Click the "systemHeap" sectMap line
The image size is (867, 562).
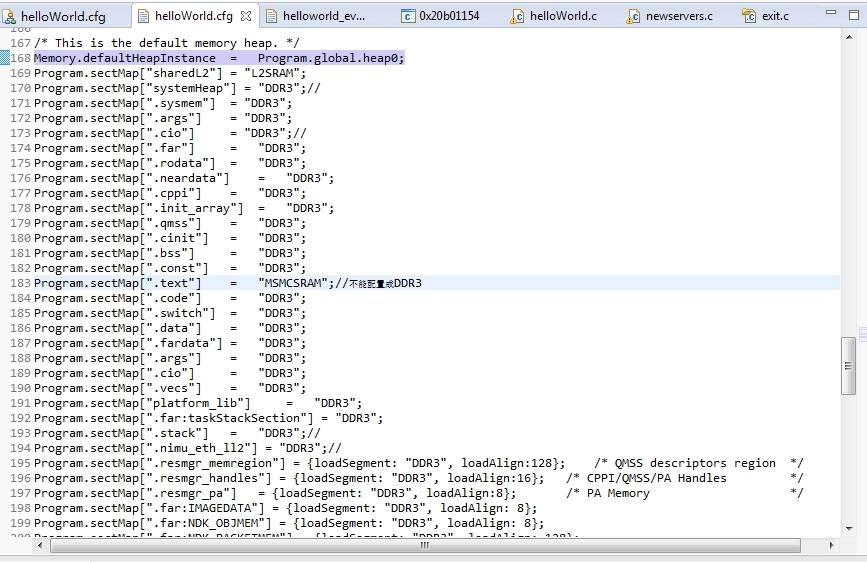177,88
